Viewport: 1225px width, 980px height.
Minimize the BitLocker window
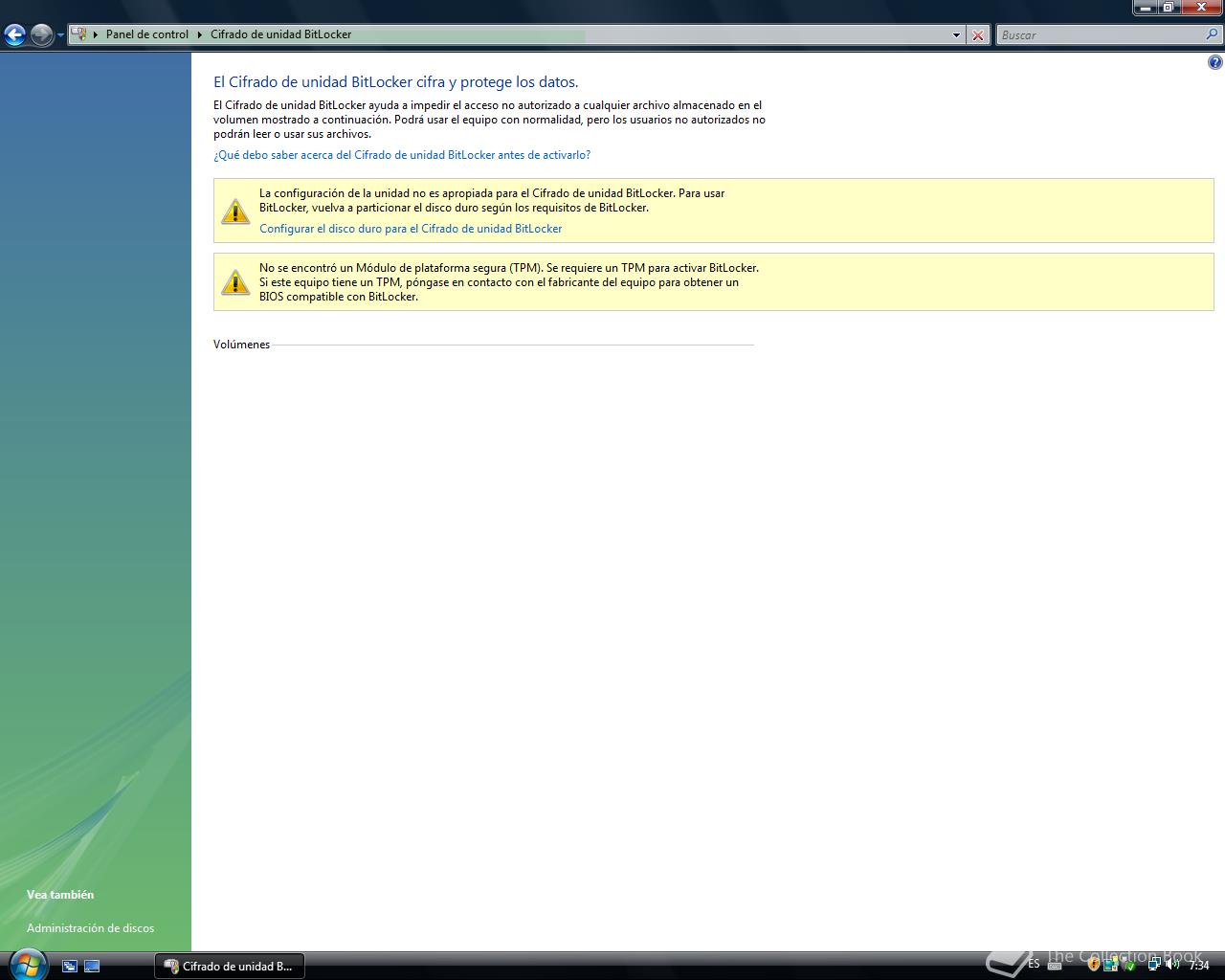[1146, 8]
